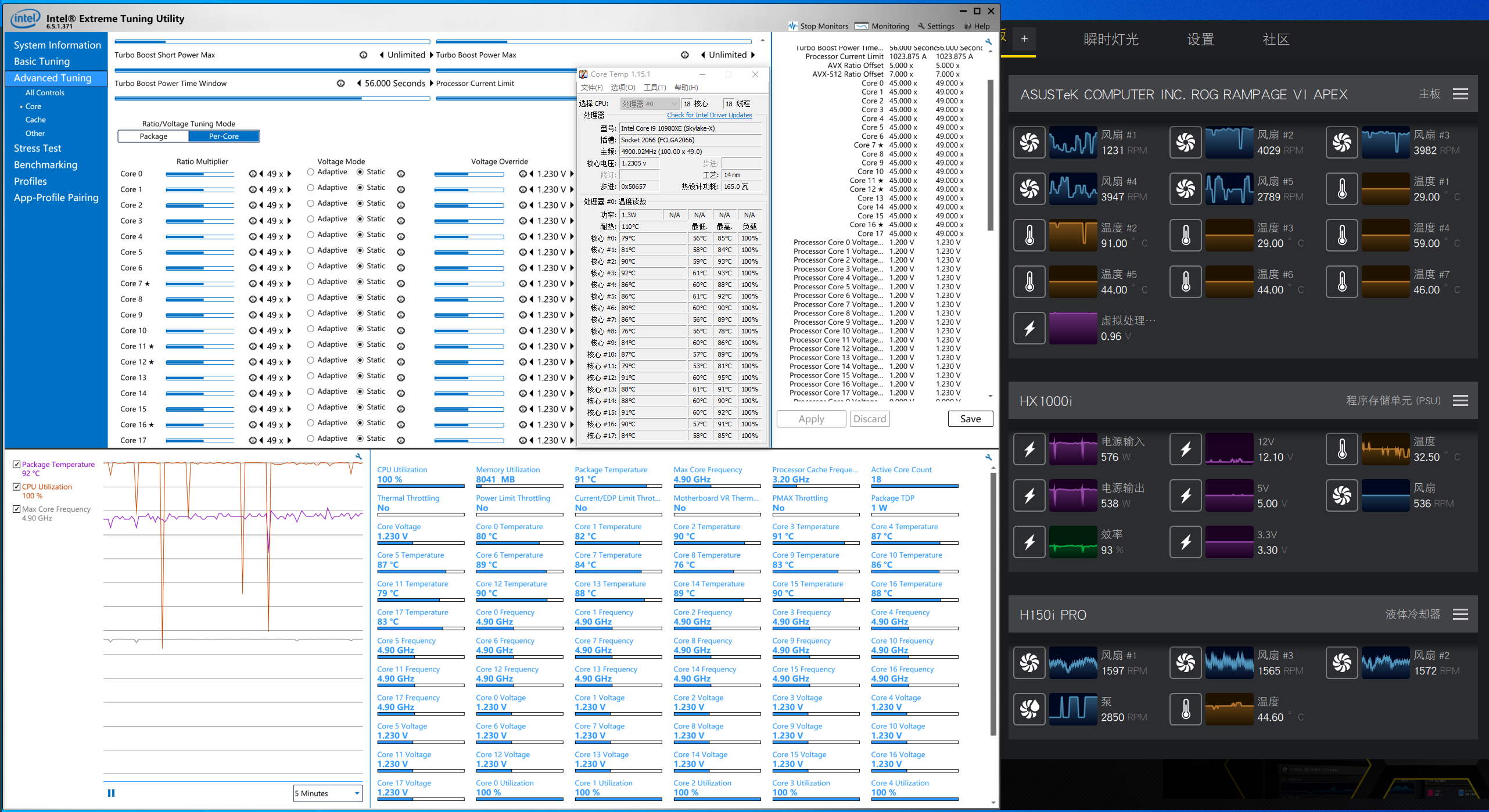The width and height of the screenshot is (1489, 812).
Task: Select Static voltage mode for Core 3
Action: pyautogui.click(x=360, y=219)
